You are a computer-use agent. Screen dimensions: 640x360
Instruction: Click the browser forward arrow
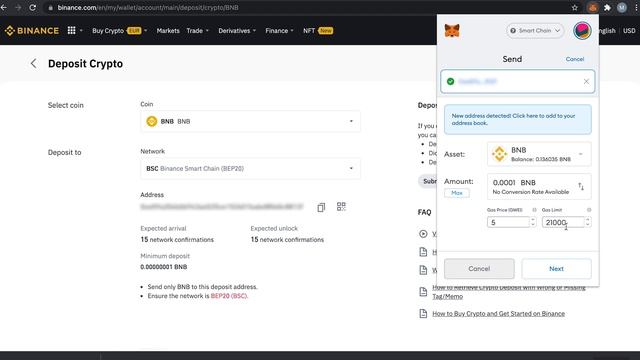pyautogui.click(x=18, y=8)
